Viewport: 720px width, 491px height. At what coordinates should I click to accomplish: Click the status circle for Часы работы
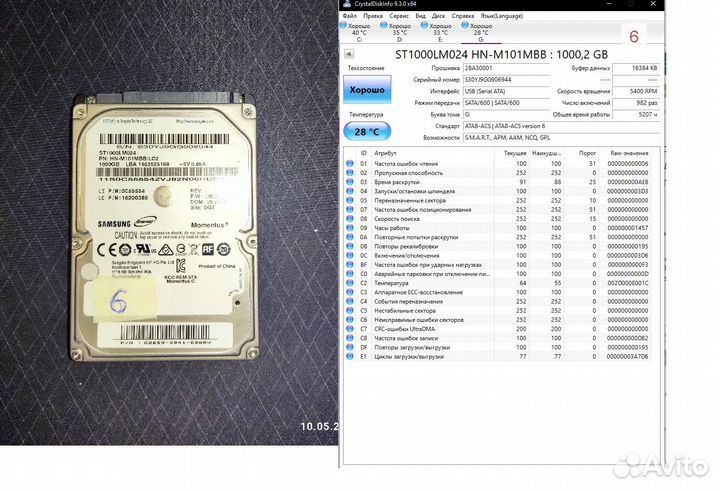tap(350, 228)
